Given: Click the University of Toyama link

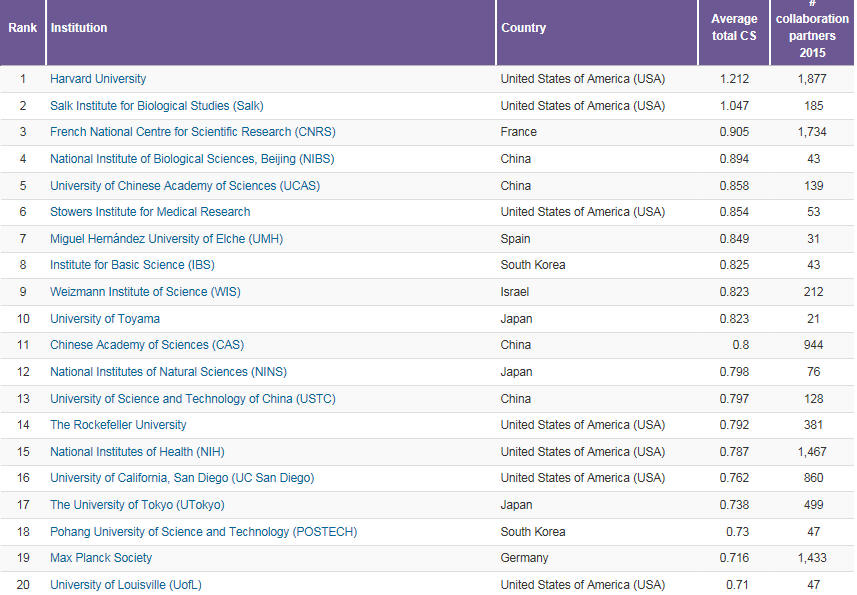Looking at the screenshot, I should (105, 319).
